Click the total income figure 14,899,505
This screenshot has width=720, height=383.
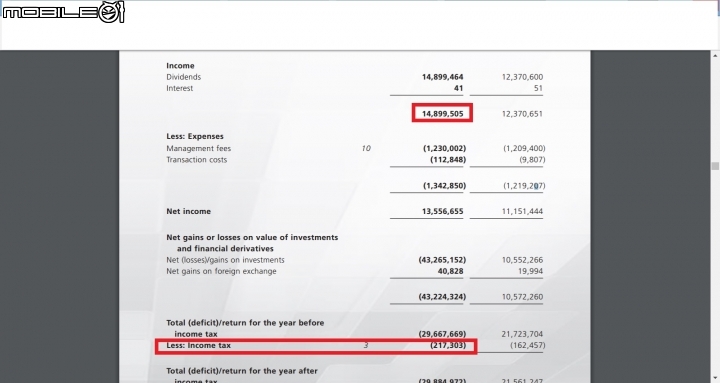point(443,113)
